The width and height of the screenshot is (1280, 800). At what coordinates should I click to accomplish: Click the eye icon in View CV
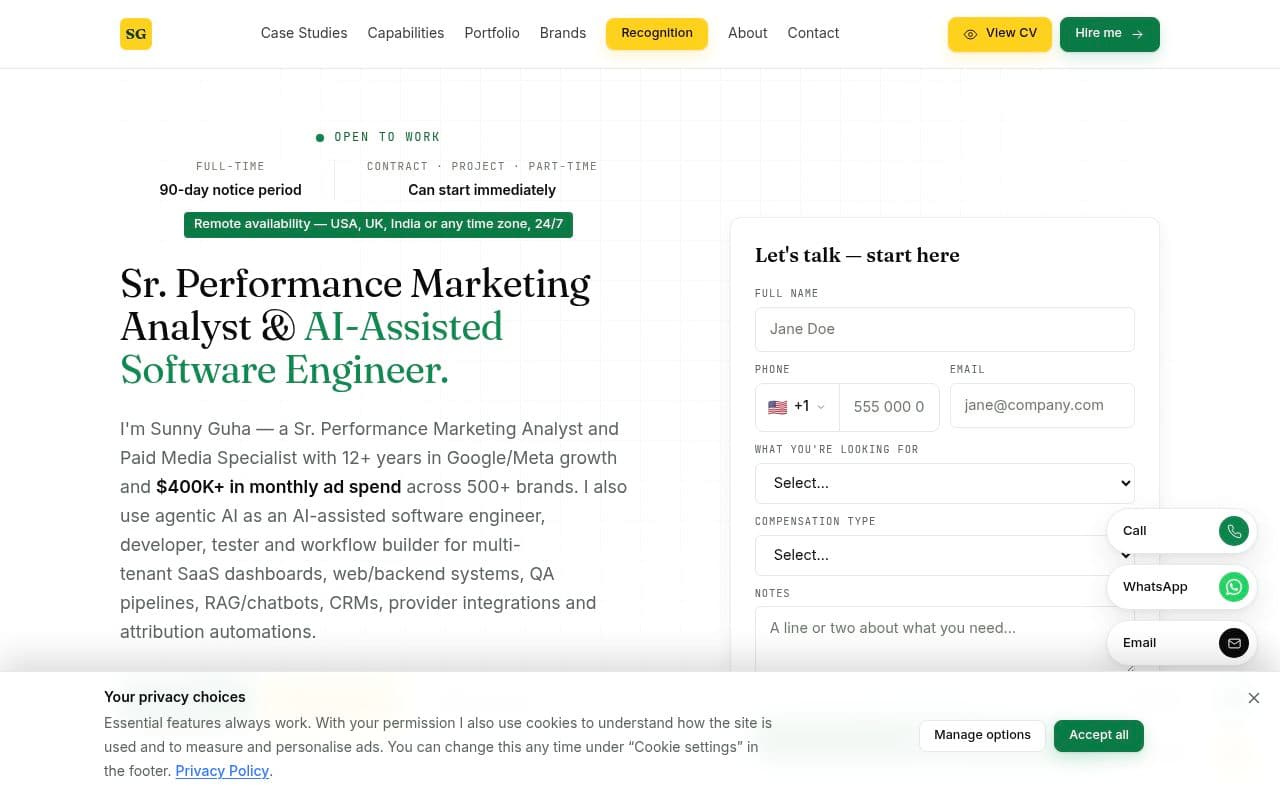[970, 34]
